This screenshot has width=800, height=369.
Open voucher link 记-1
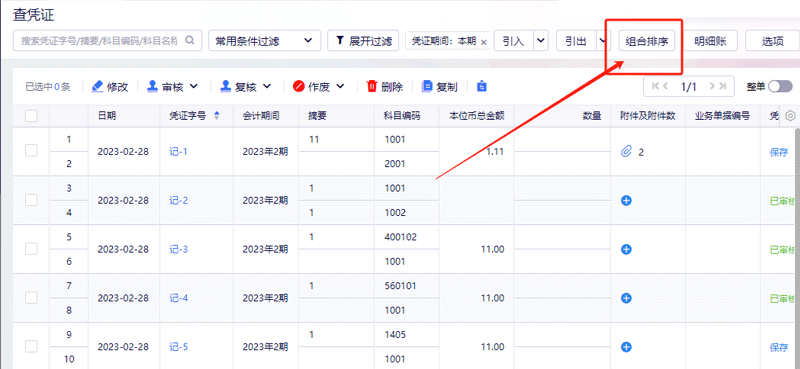(x=179, y=152)
